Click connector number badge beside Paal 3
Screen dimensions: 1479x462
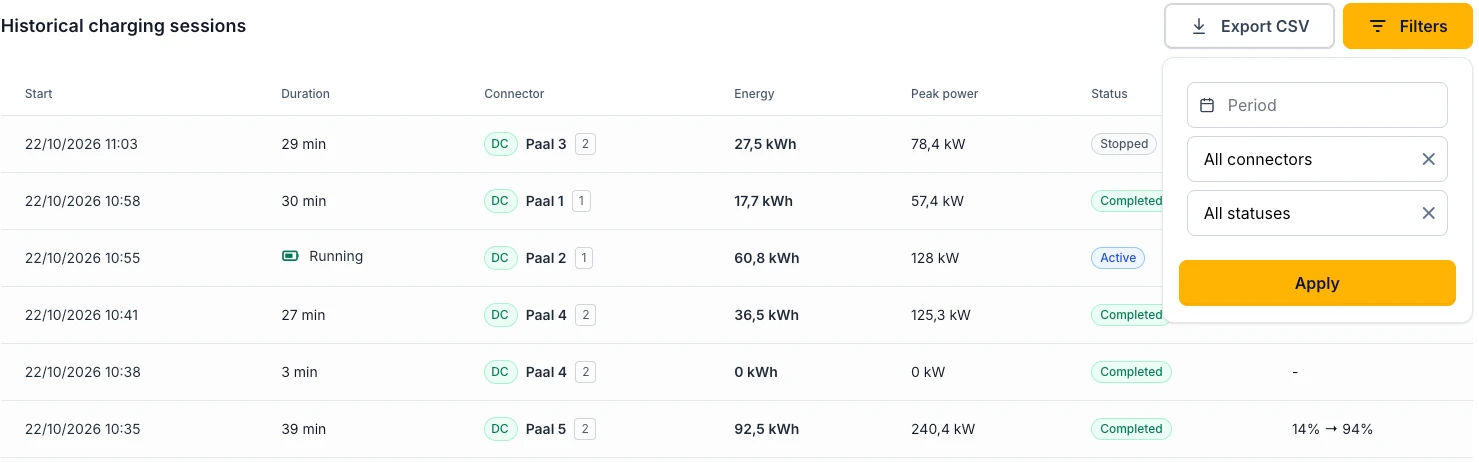click(586, 144)
